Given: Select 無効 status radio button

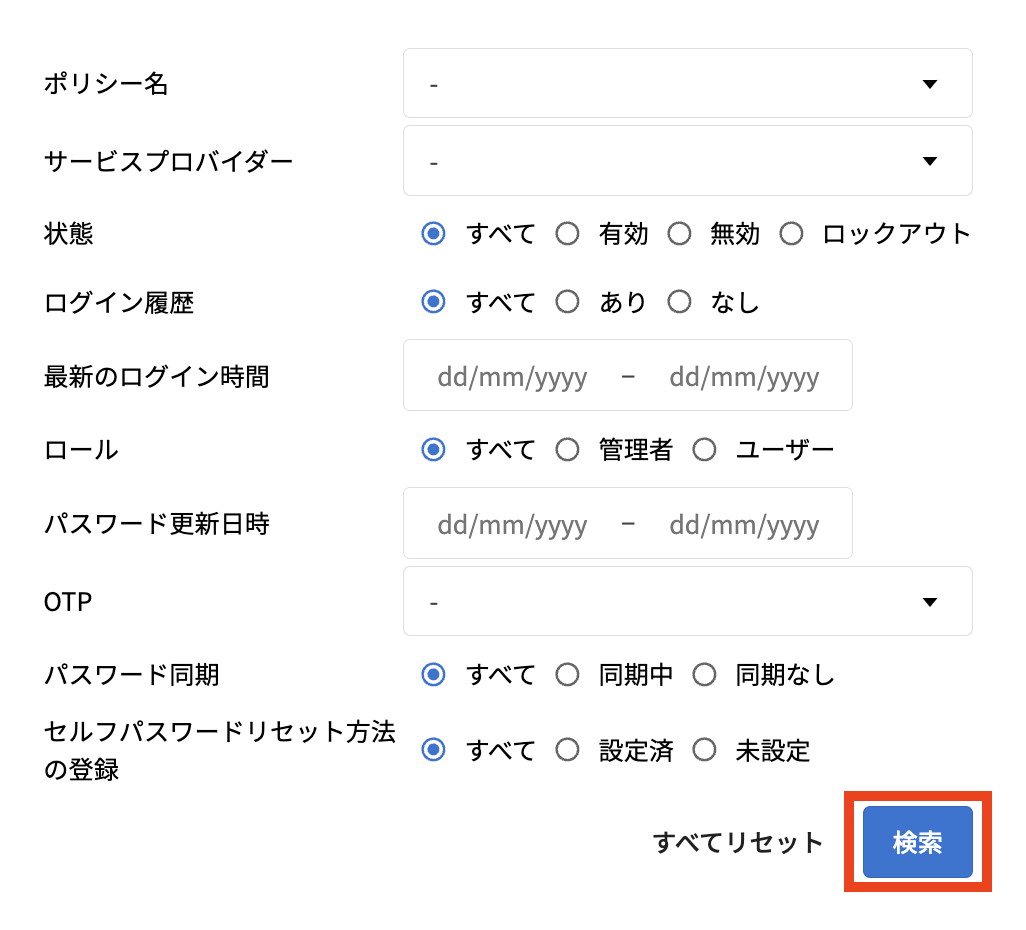Looking at the screenshot, I should (x=680, y=234).
